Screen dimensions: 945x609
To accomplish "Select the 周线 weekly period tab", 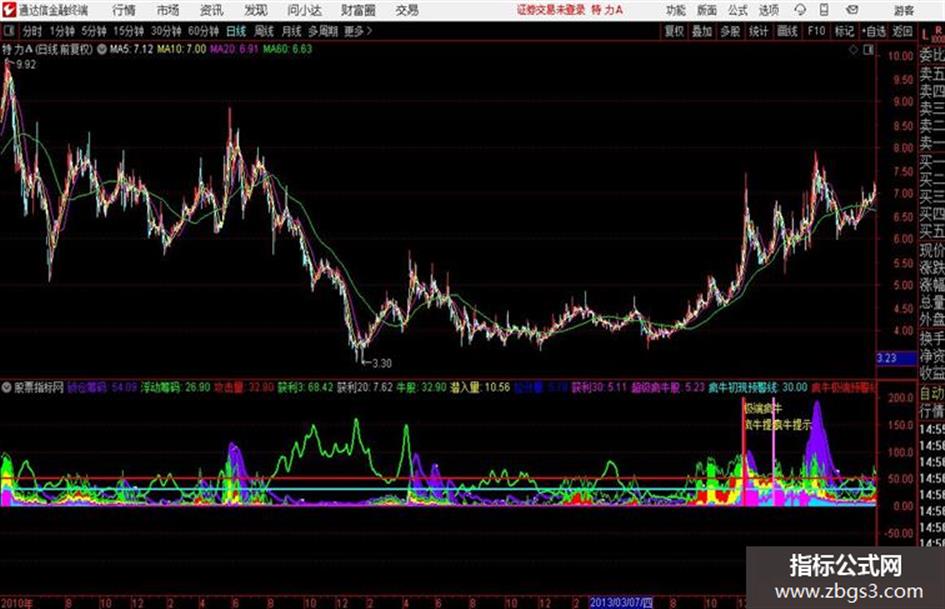I will coord(264,31).
